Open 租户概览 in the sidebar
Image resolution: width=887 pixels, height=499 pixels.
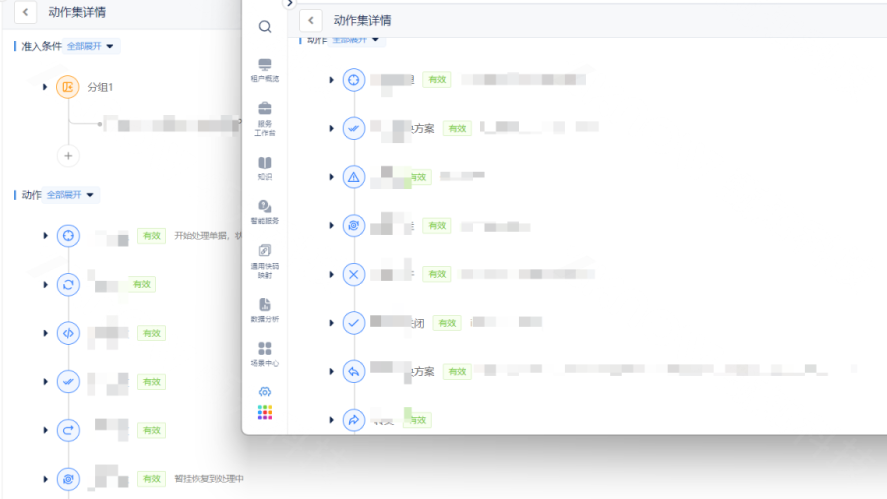point(264,68)
